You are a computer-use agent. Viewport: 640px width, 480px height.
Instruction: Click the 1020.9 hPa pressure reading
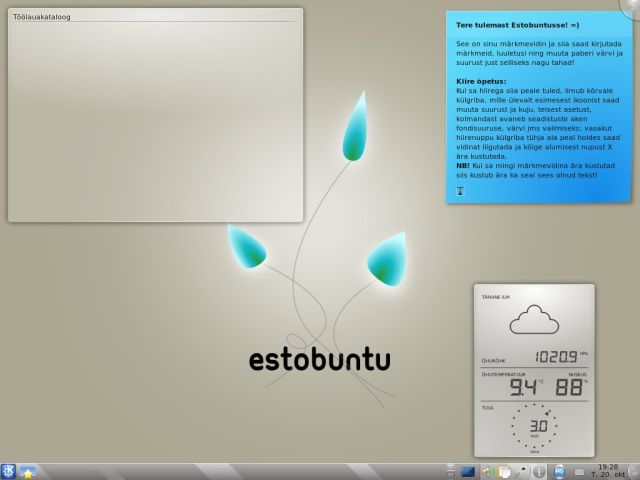(x=557, y=357)
